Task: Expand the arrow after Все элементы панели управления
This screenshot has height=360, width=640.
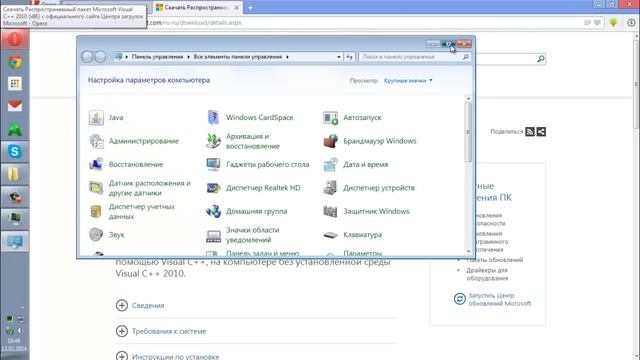Action: (x=287, y=57)
